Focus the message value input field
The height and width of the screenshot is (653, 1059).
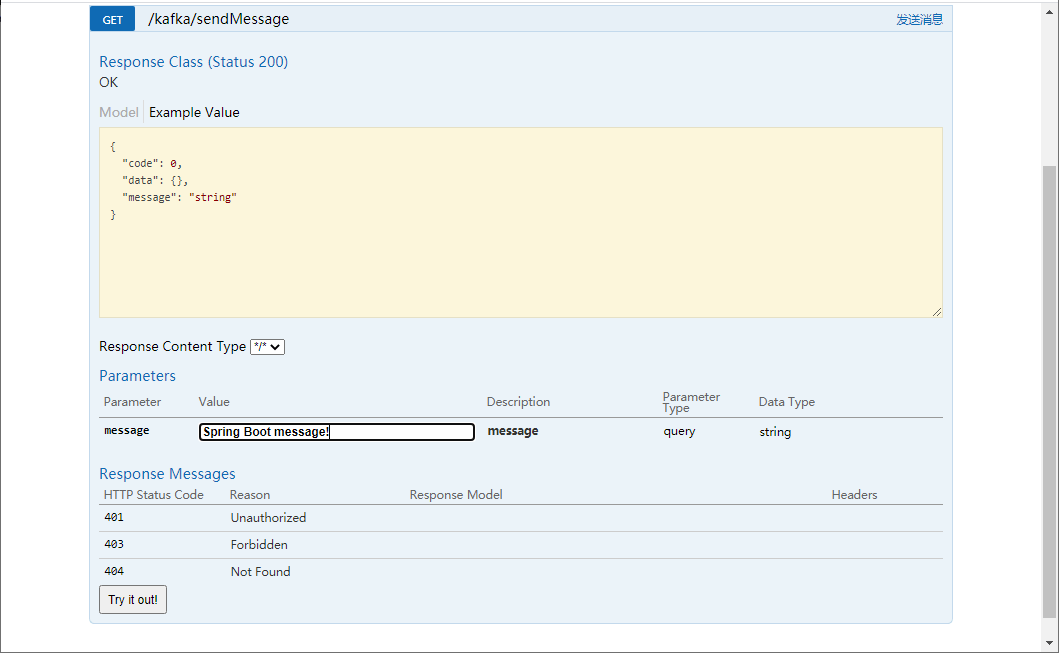pyautogui.click(x=336, y=432)
